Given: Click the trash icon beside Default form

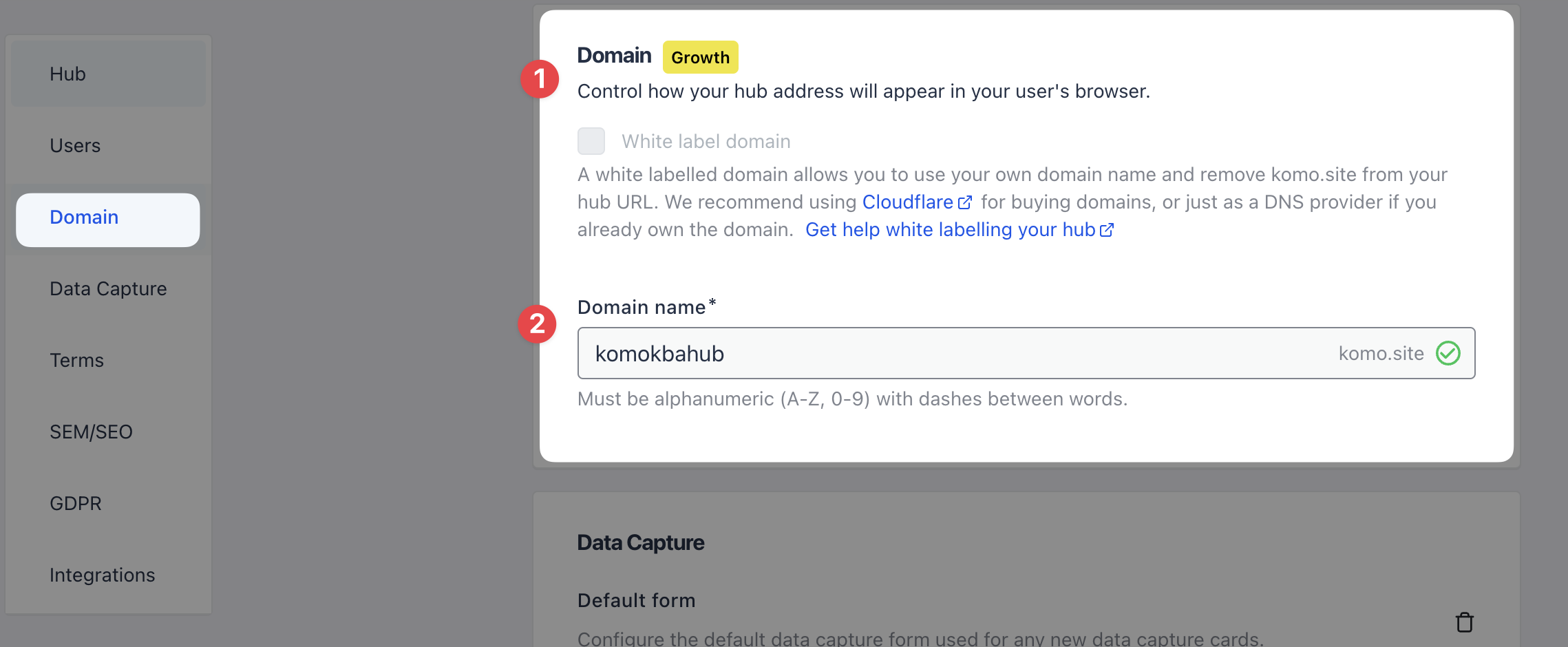Looking at the screenshot, I should pos(1463,622).
